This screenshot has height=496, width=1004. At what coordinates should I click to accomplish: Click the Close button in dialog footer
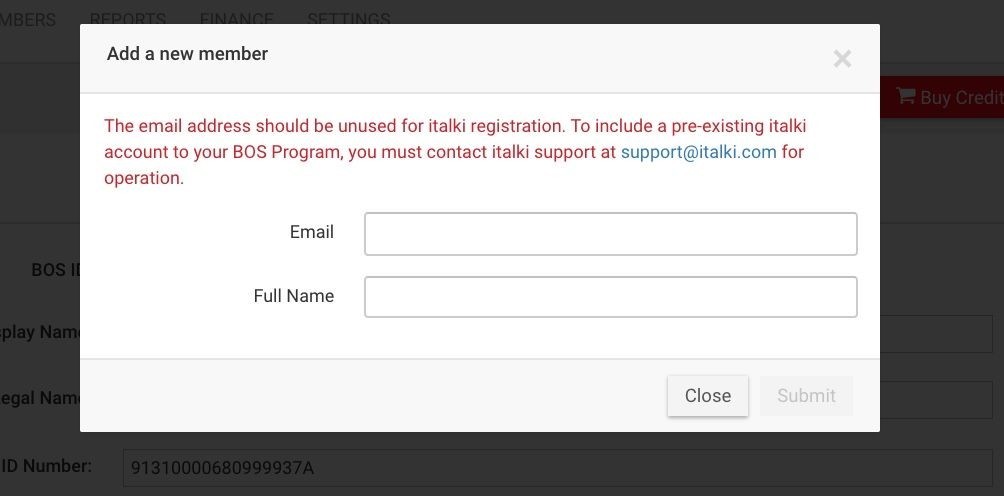click(708, 396)
